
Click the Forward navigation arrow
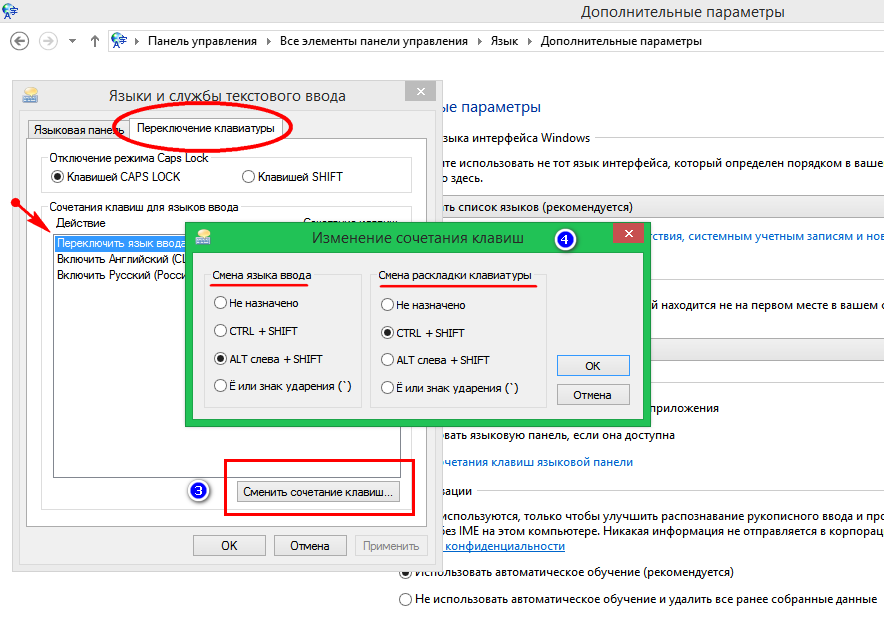click(x=47, y=41)
